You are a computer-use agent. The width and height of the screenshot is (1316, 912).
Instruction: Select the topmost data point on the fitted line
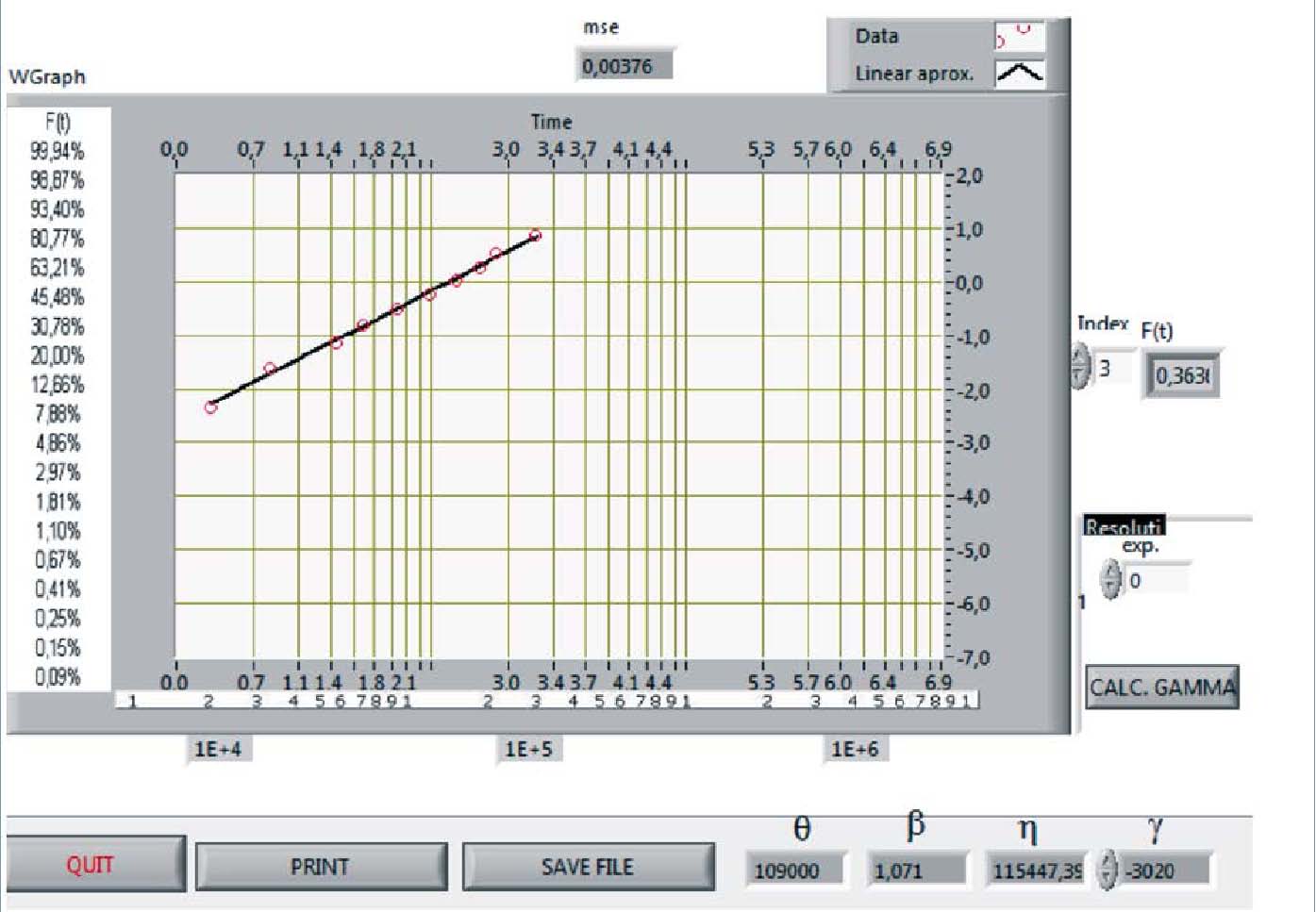point(535,236)
